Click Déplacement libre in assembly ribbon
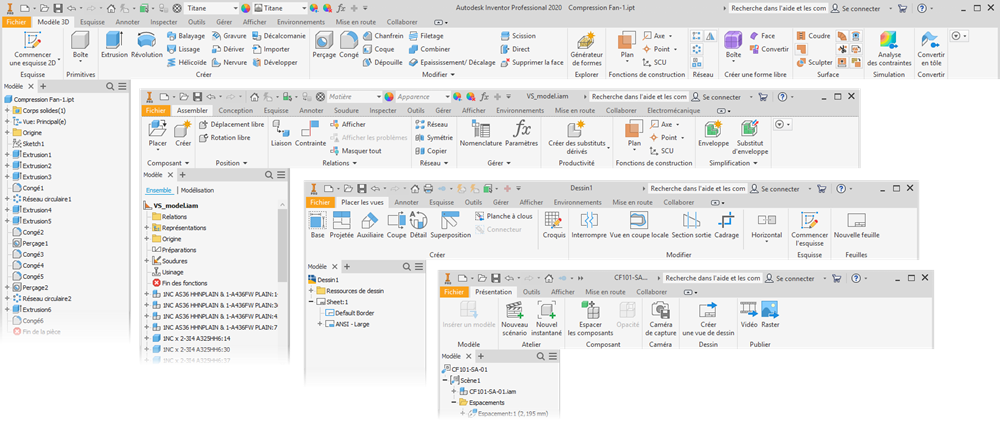Viewport: 1000px width, 422px height. (x=232, y=124)
